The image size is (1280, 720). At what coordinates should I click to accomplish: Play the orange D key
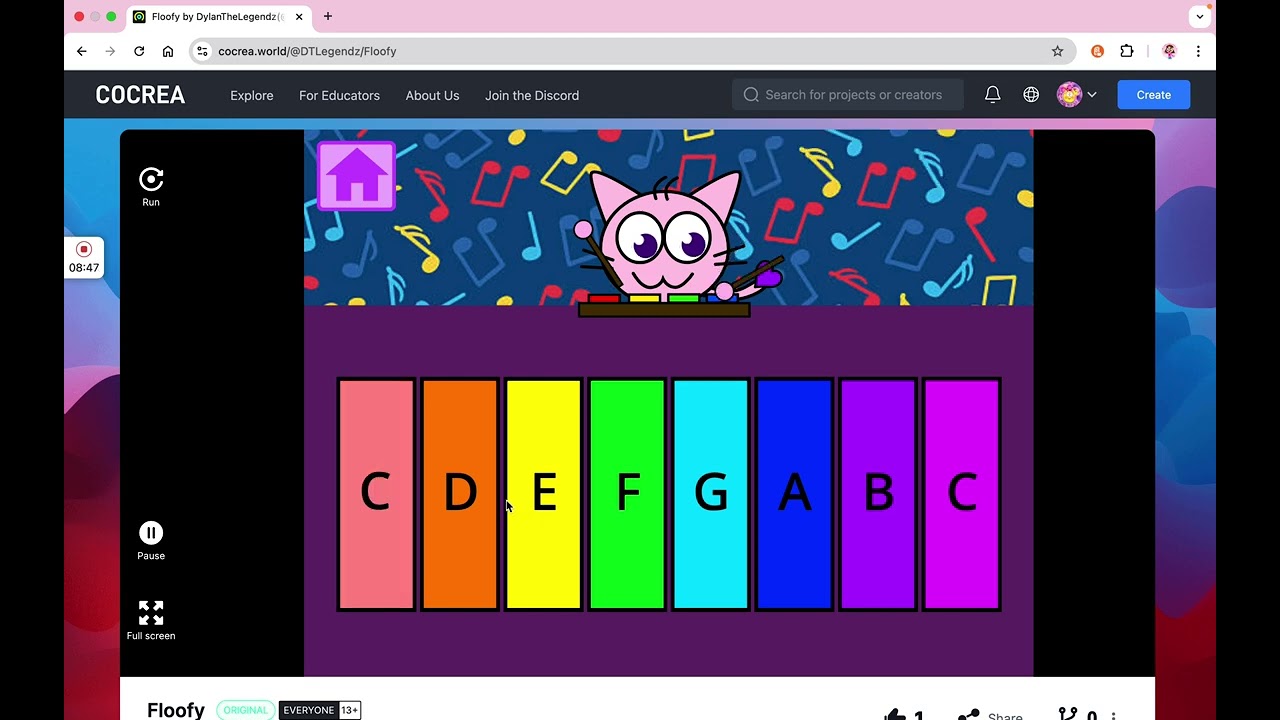tap(460, 494)
